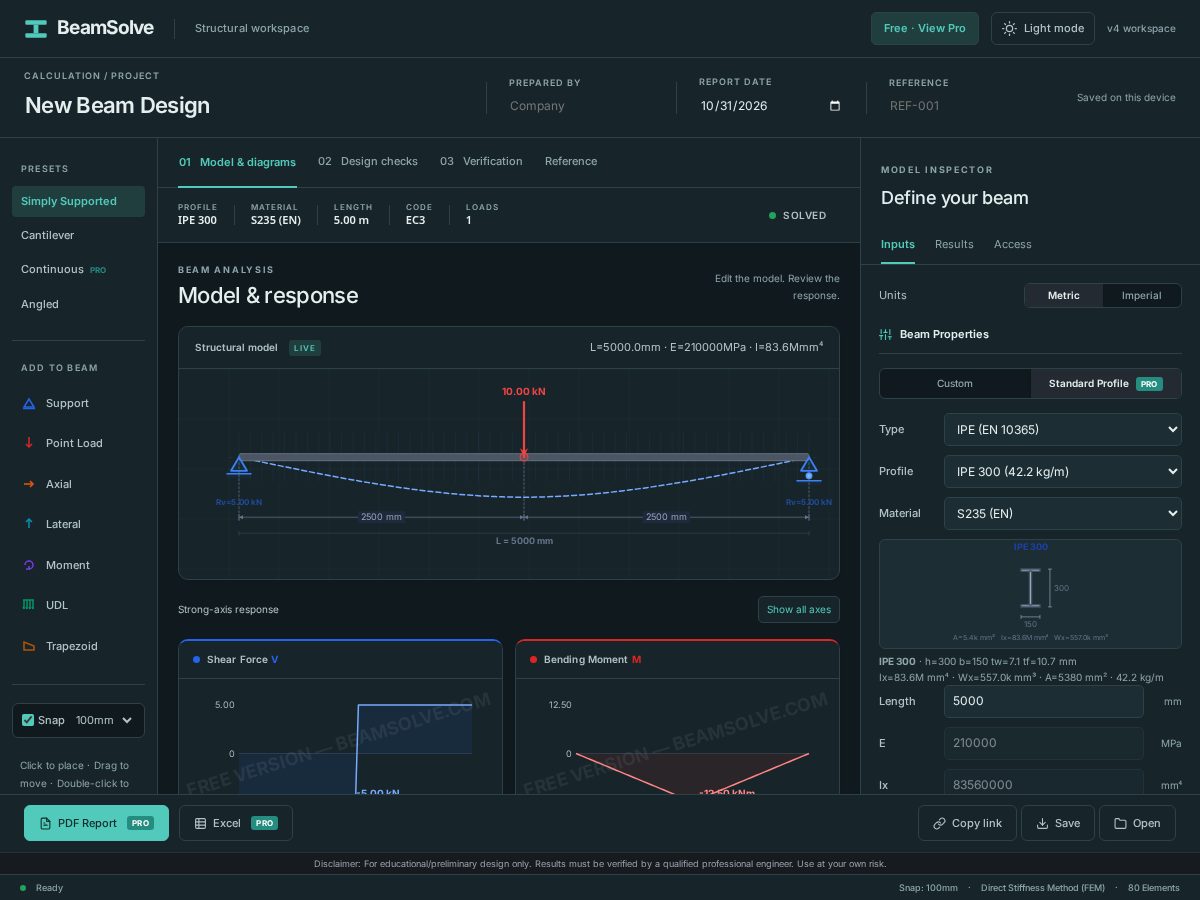Click the PDF Report document icon
Screen dimensions: 1200x900
[45, 823]
